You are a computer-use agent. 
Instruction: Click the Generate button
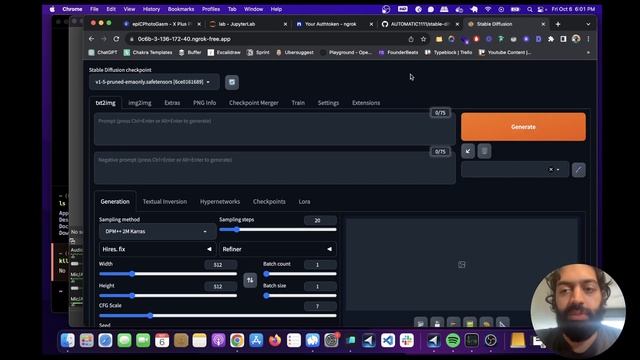(x=523, y=127)
